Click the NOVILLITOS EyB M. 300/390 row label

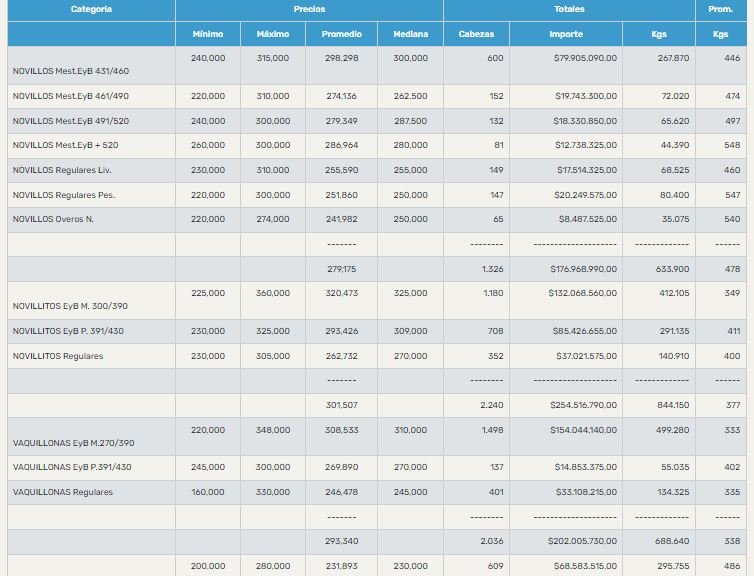(x=70, y=306)
